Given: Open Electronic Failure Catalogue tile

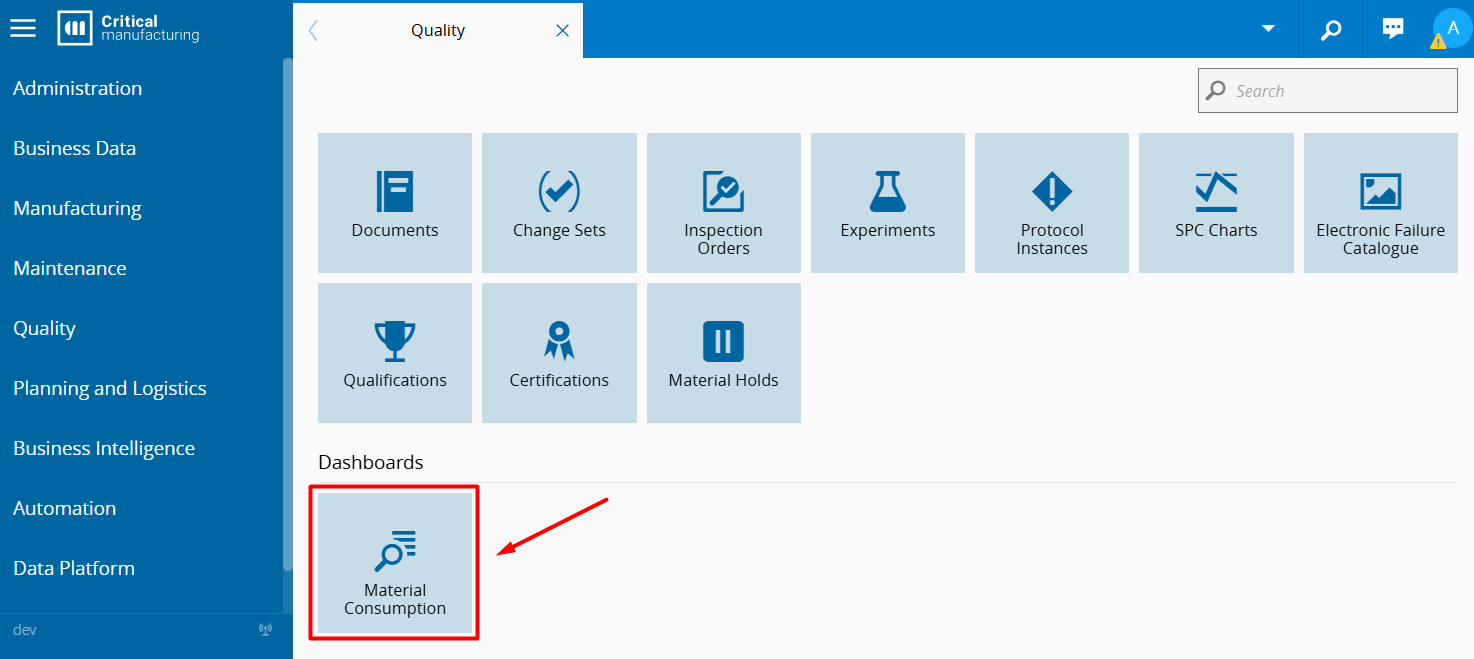Looking at the screenshot, I should tap(1380, 203).
